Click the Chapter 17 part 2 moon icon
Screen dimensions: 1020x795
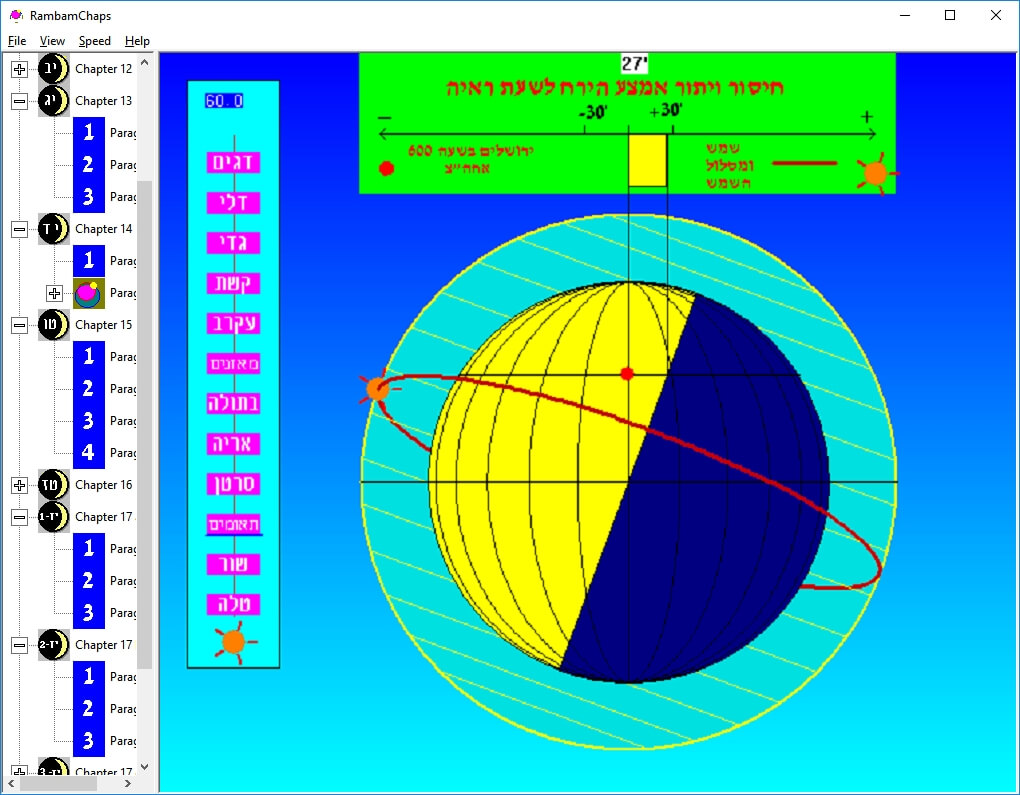(x=53, y=645)
